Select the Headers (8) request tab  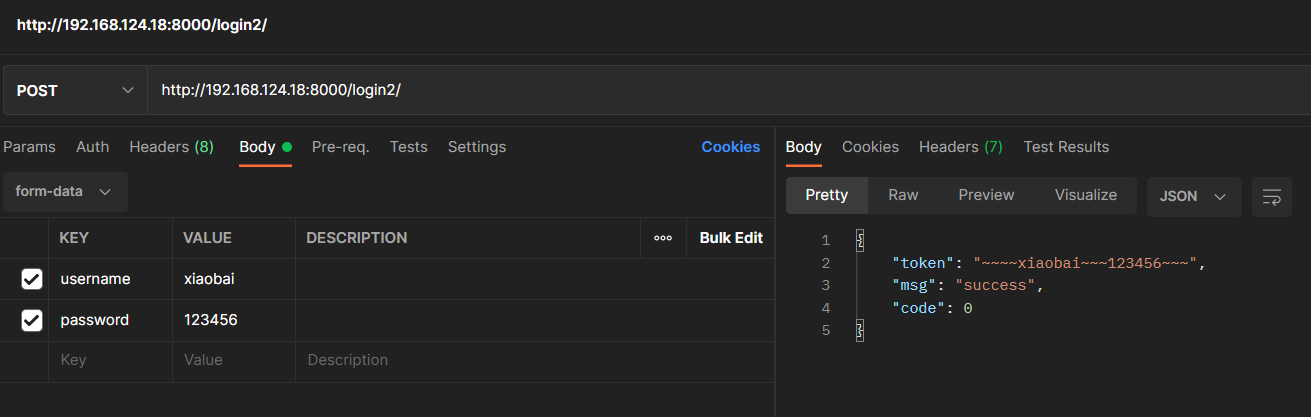(x=171, y=147)
